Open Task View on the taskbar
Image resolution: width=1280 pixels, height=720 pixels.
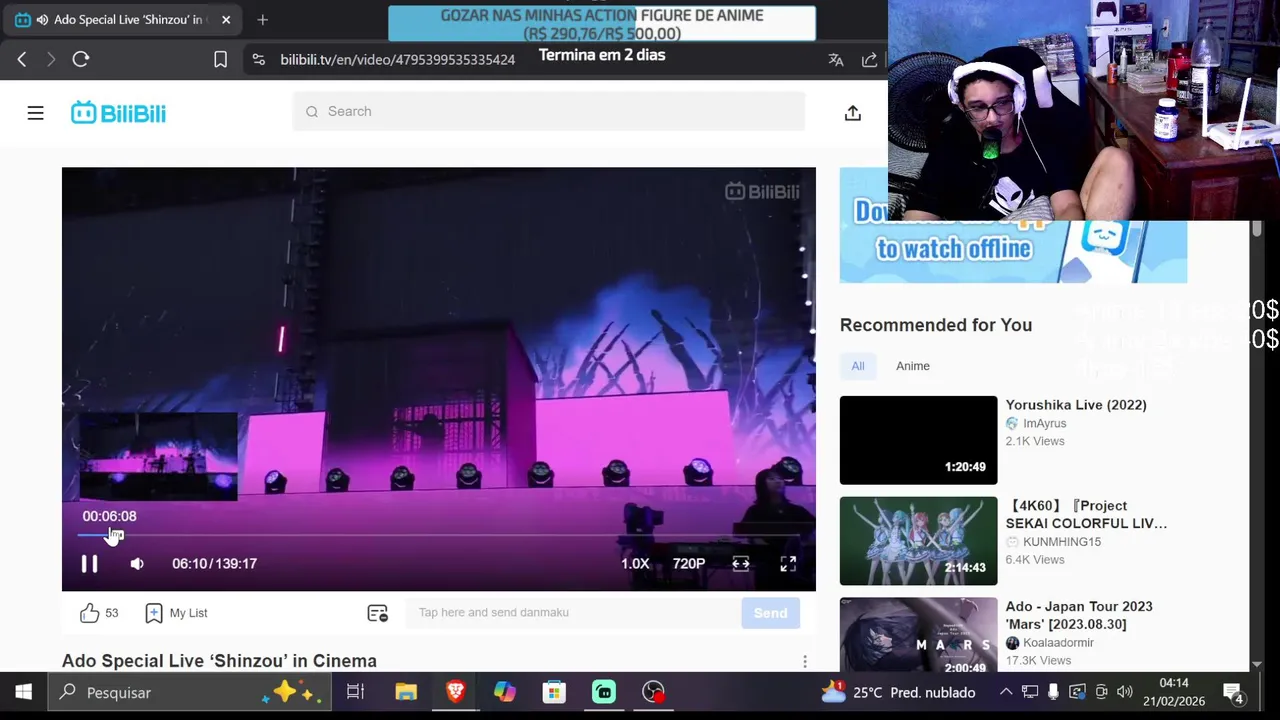(355, 692)
